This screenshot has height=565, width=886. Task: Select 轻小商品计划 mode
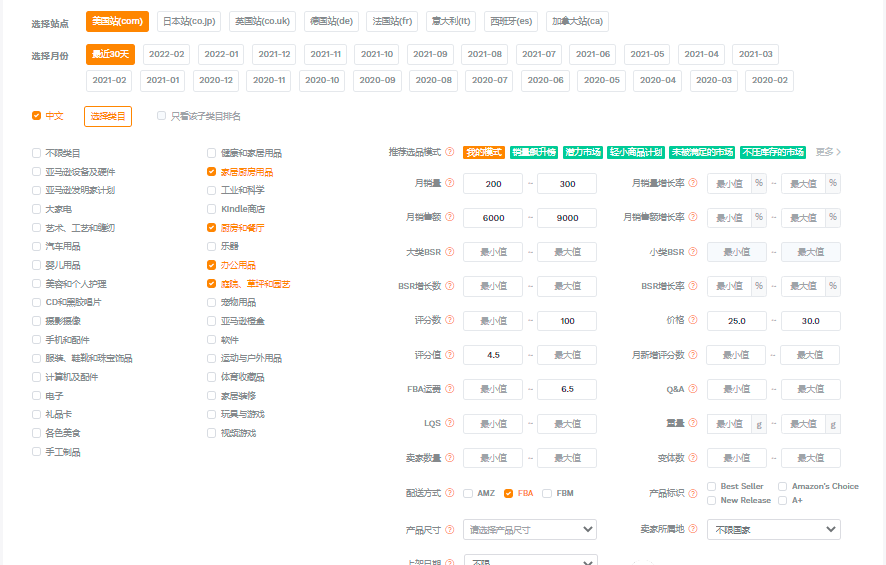point(636,152)
